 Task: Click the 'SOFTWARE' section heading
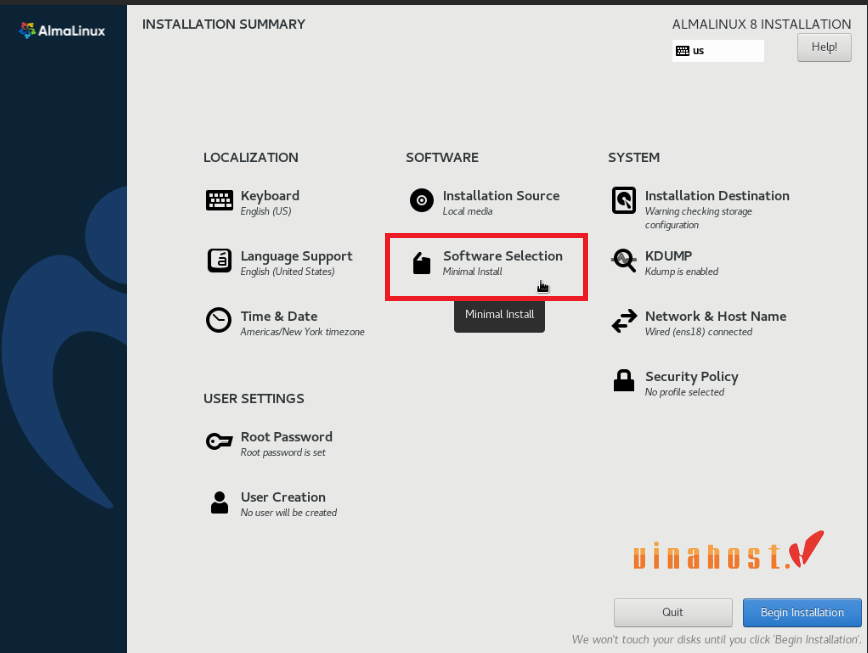coord(442,158)
